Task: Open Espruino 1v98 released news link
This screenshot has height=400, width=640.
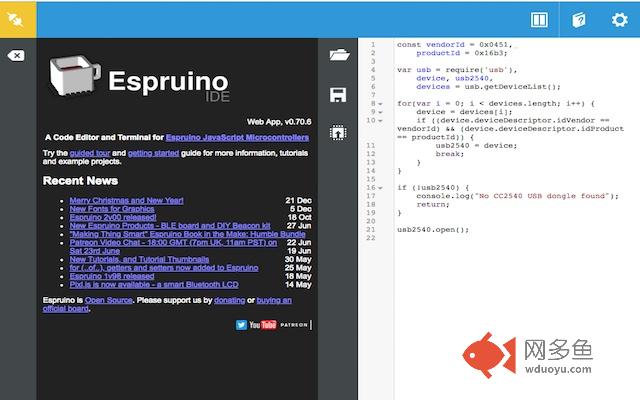Action: (112, 276)
